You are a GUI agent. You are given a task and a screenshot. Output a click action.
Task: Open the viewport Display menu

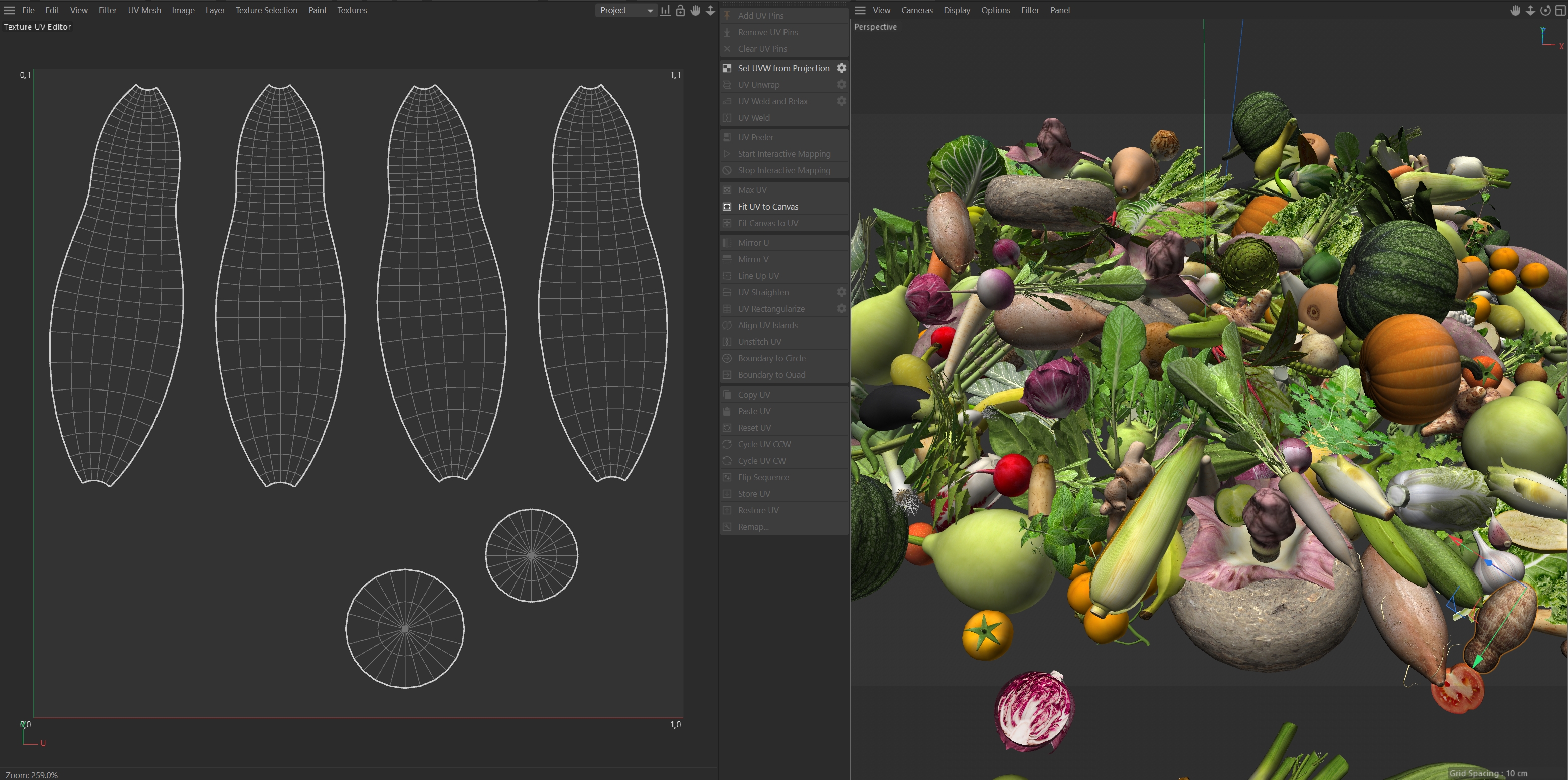[x=956, y=11]
